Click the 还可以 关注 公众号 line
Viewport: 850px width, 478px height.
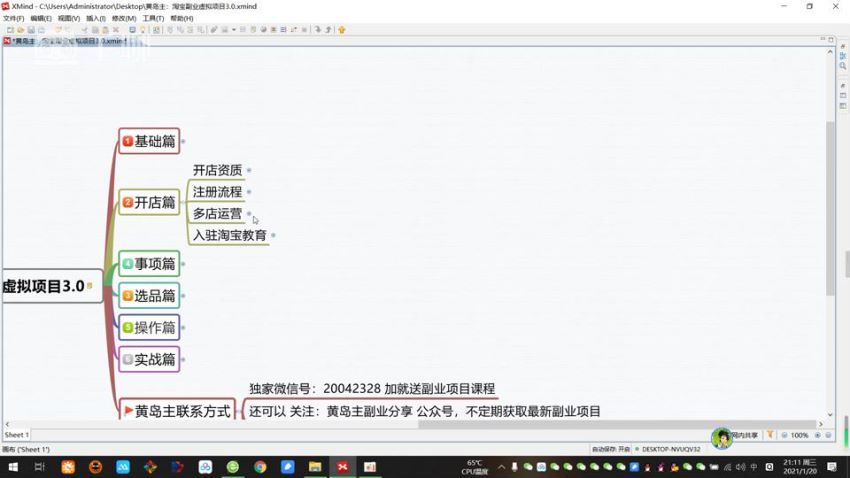(424, 411)
